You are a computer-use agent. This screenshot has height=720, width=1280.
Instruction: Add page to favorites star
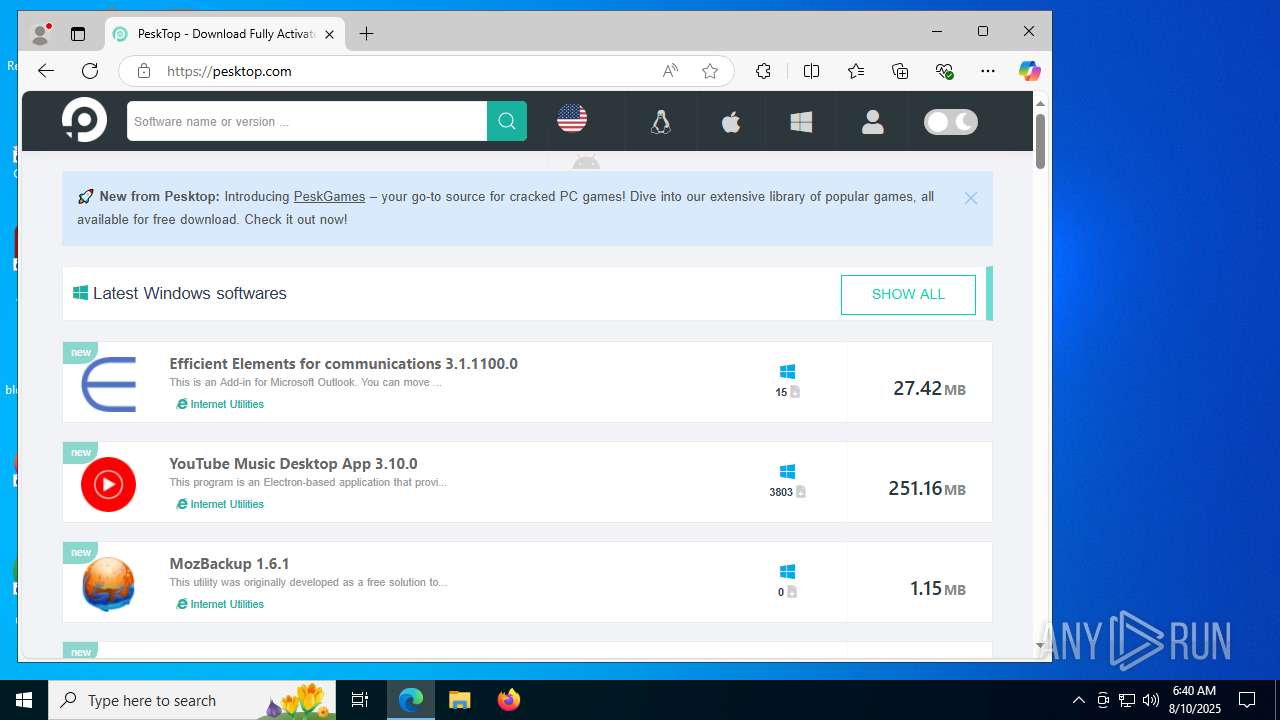point(710,71)
